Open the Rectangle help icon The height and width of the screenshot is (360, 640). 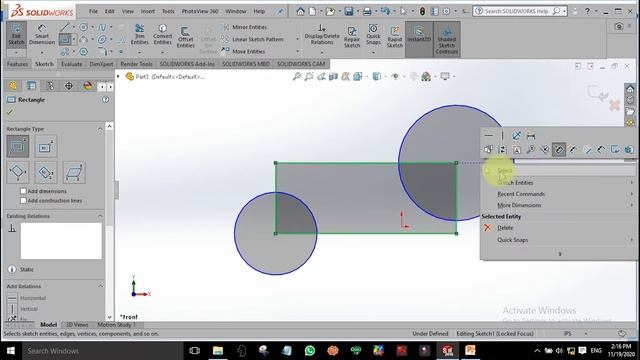(x=105, y=100)
